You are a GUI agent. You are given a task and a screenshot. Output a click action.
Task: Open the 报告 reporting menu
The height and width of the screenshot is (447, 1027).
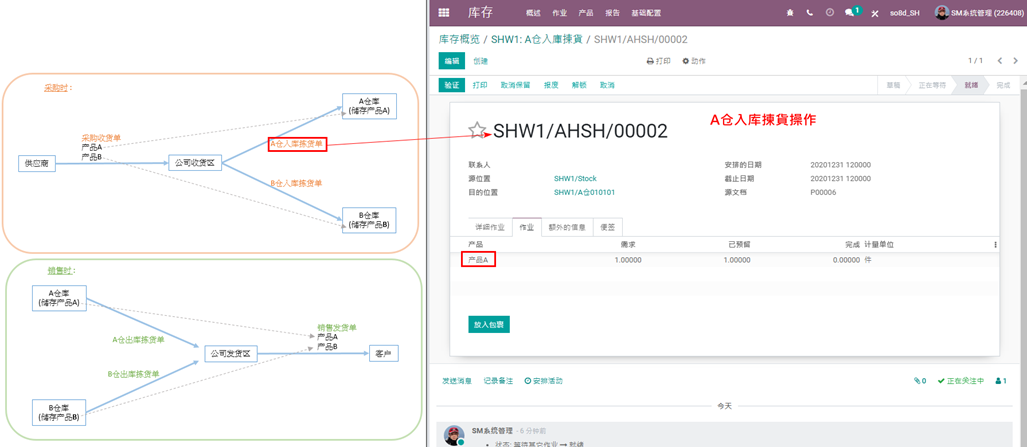[612, 13]
